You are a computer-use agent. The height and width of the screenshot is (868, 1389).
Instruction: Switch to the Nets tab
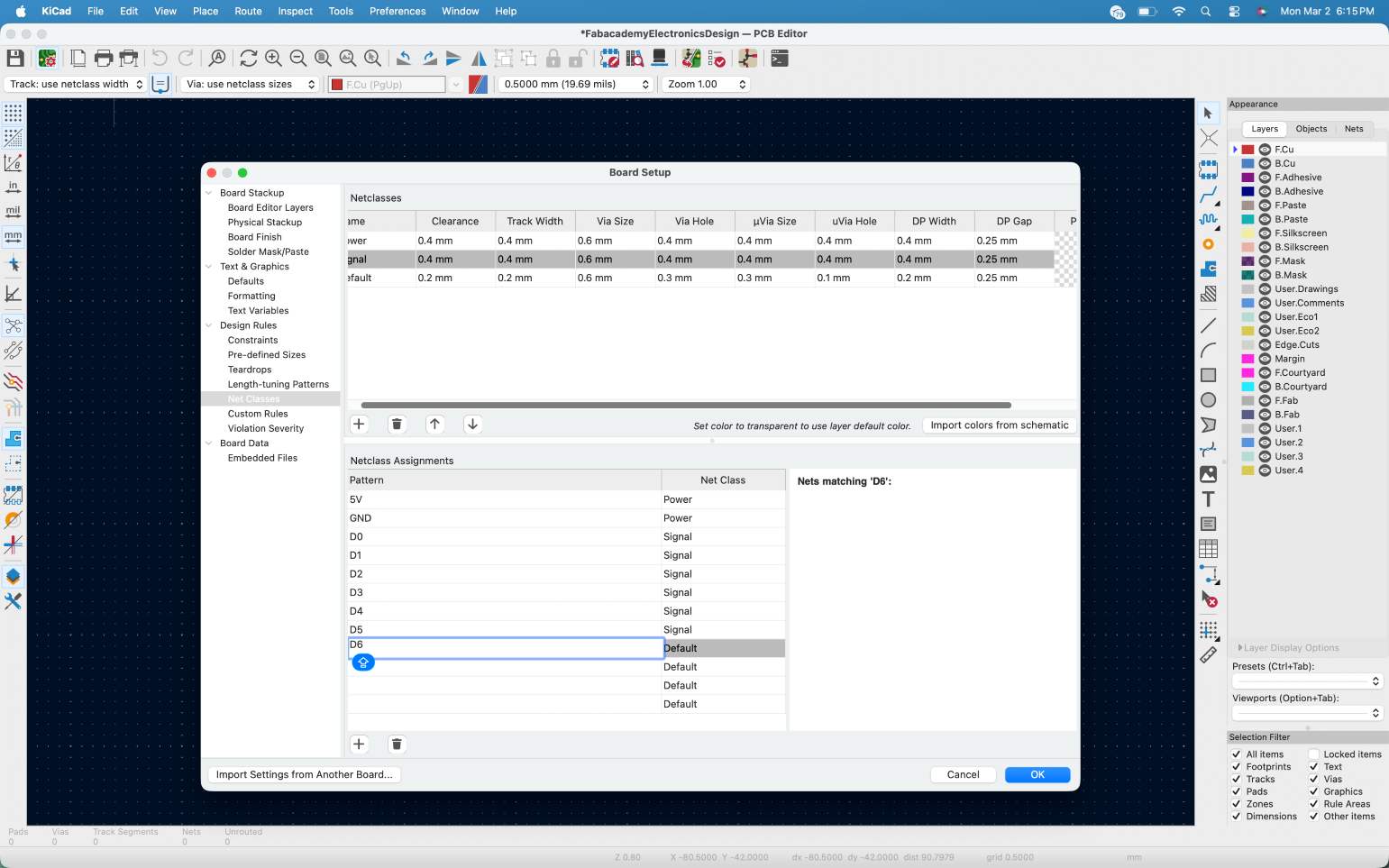tap(1354, 129)
